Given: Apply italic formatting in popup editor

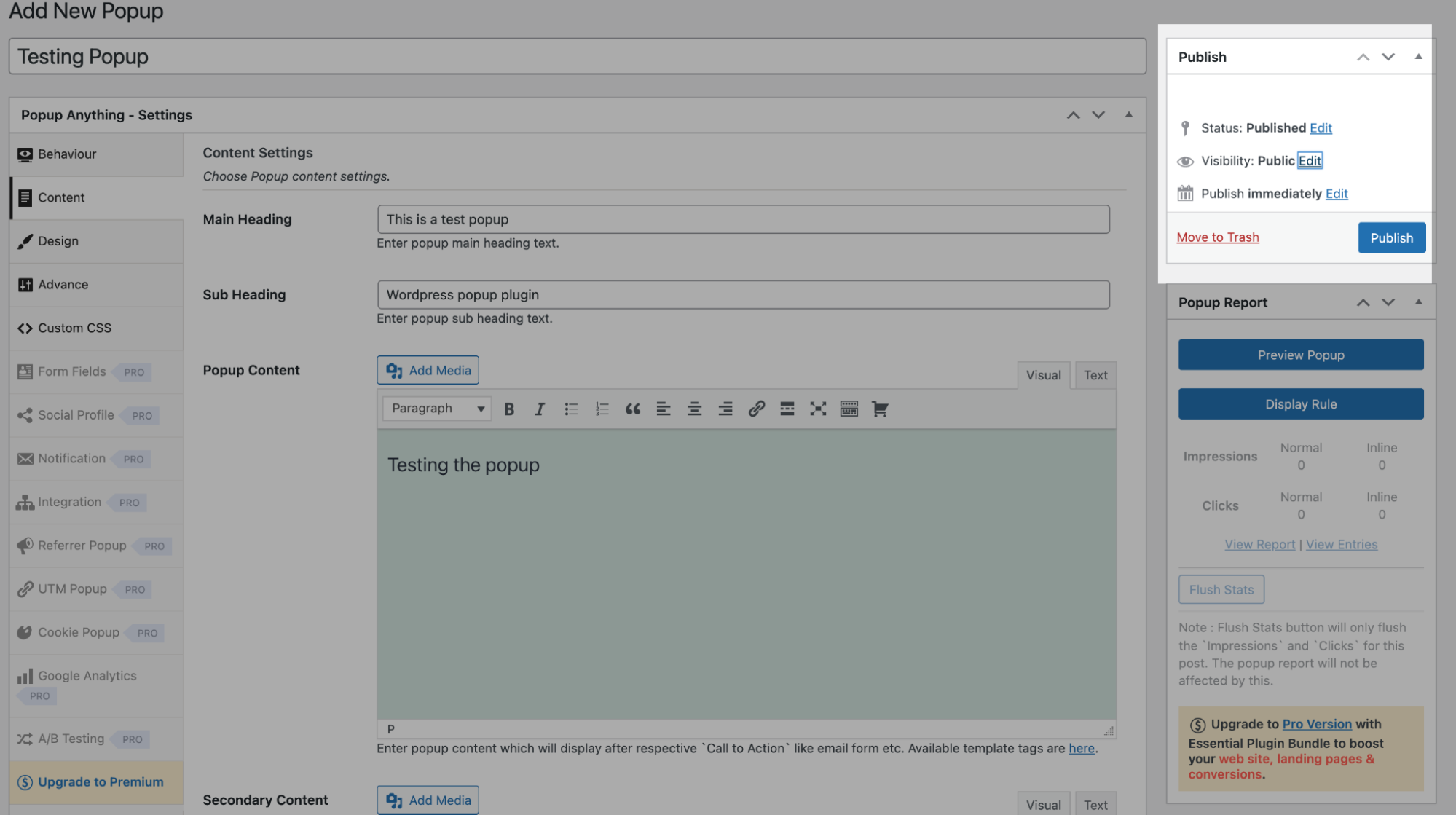Looking at the screenshot, I should (x=540, y=409).
